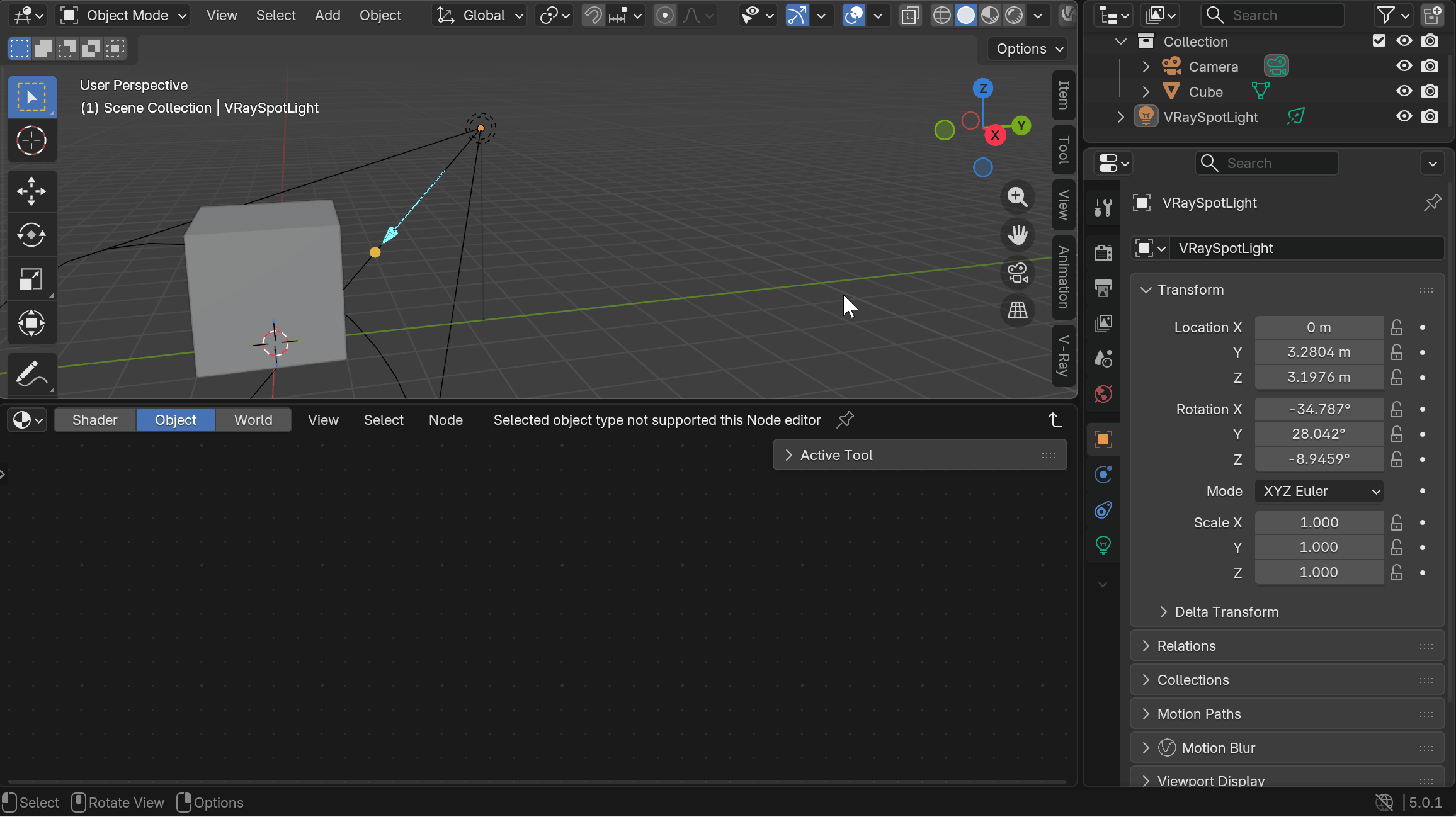This screenshot has height=817, width=1456.
Task: Open rotation Mode XYZ Euler dropdown
Action: 1319,491
